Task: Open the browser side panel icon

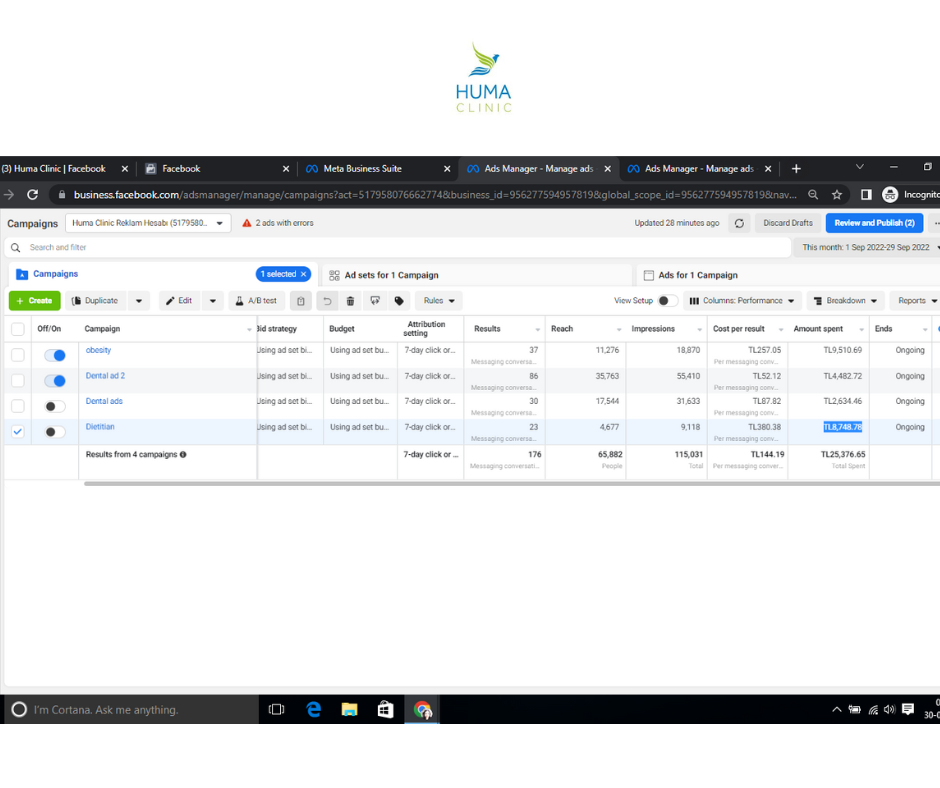Action: pos(866,194)
